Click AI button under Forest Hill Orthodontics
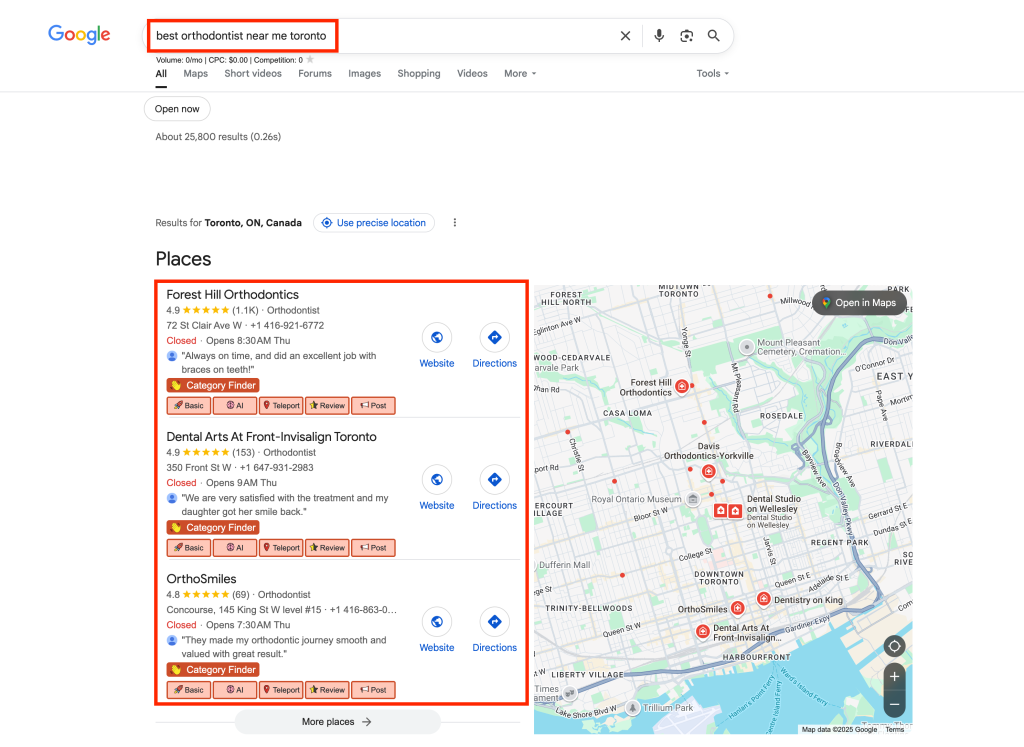This screenshot has height=747, width=1024. [x=235, y=405]
